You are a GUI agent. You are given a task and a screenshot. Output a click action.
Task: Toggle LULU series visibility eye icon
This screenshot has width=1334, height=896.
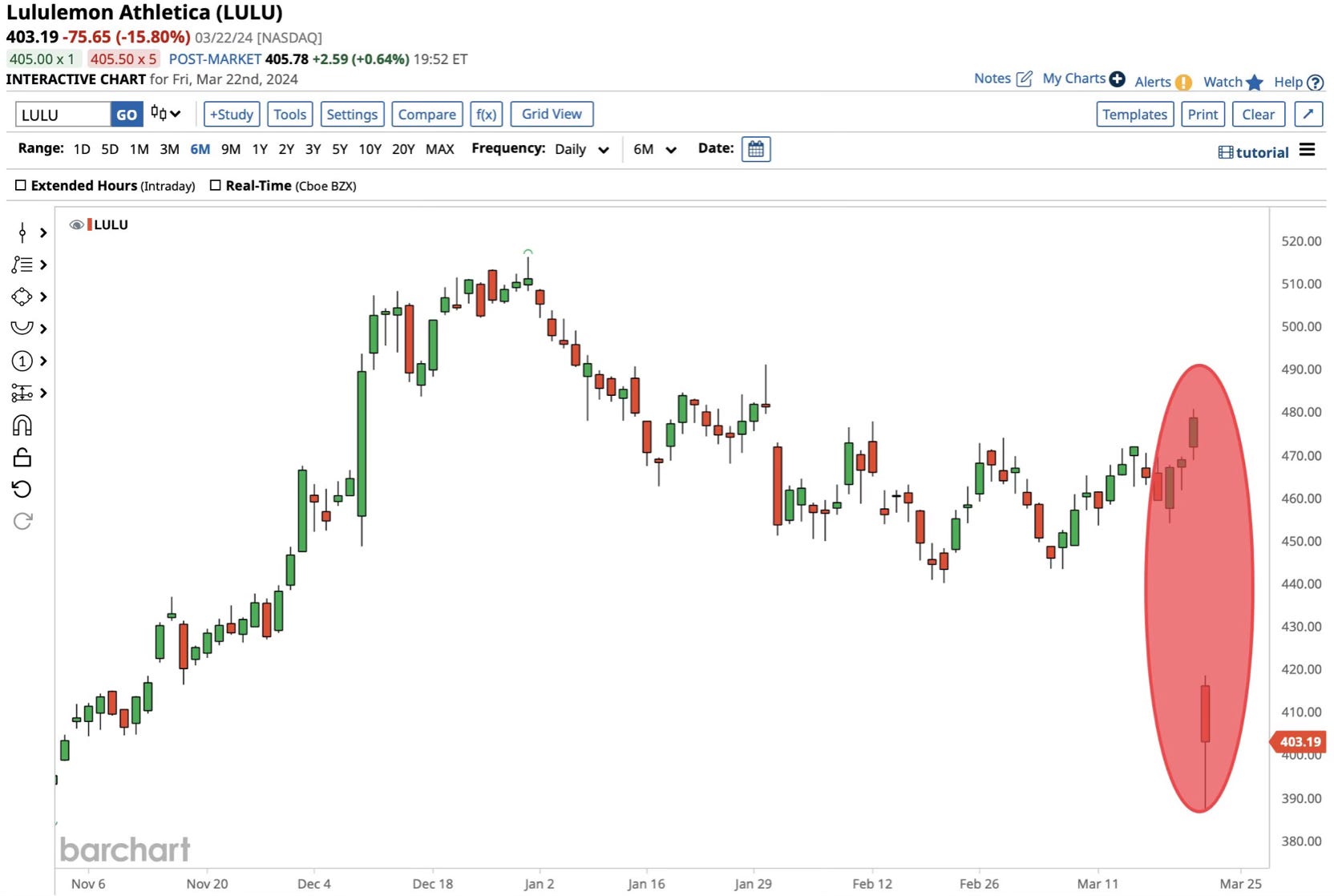[x=76, y=224]
